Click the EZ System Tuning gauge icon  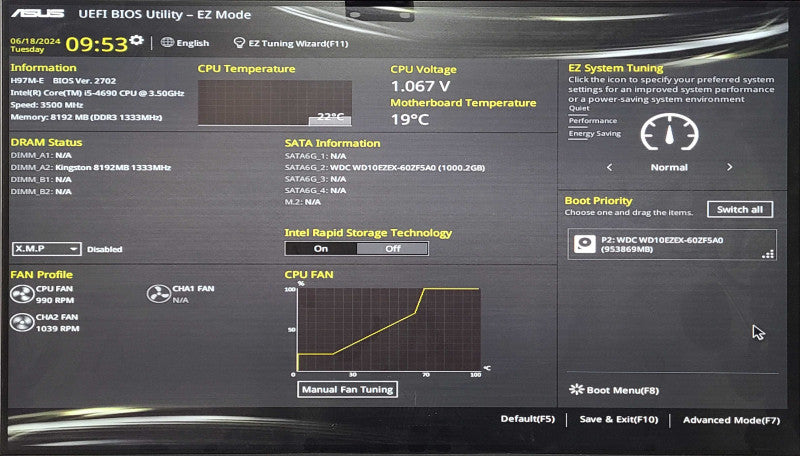tap(669, 132)
